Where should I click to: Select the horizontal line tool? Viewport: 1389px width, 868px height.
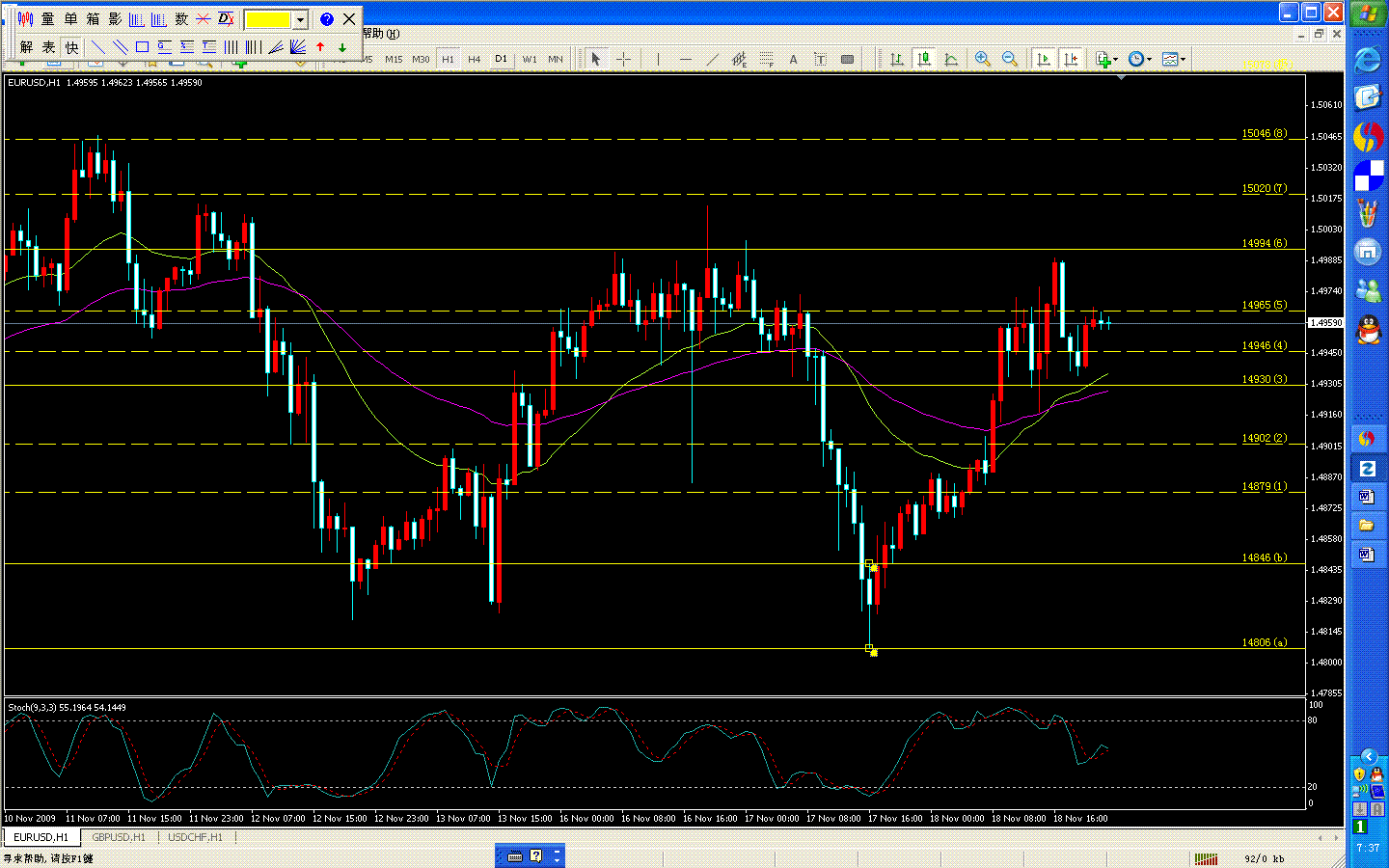[x=686, y=60]
